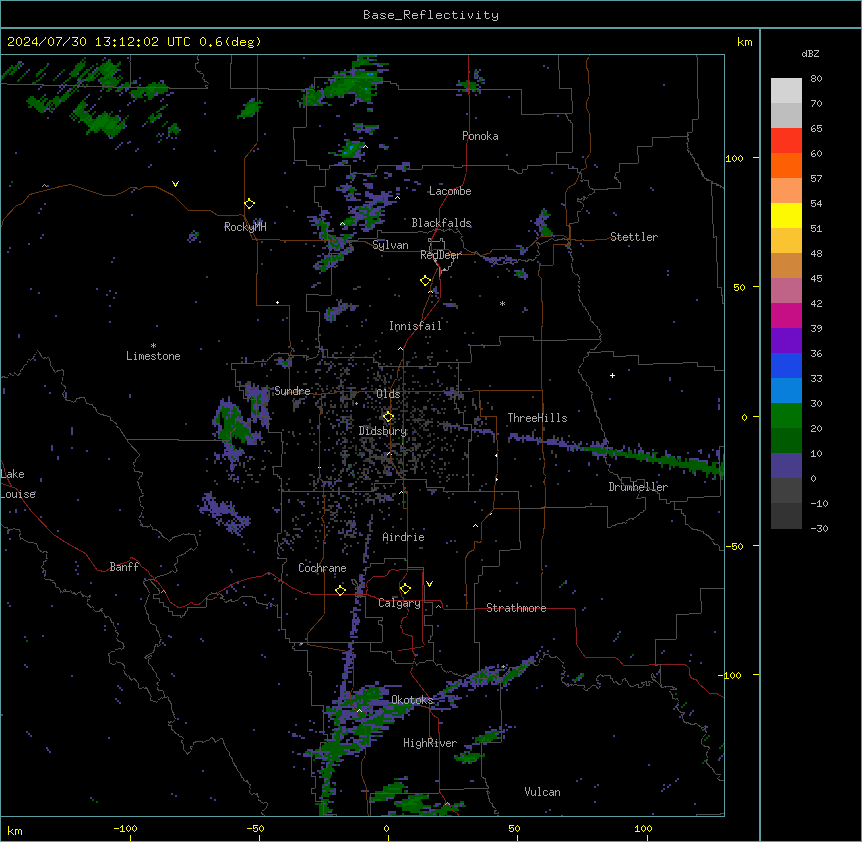
Task: Click the km unit label at top right
Action: tap(744, 42)
